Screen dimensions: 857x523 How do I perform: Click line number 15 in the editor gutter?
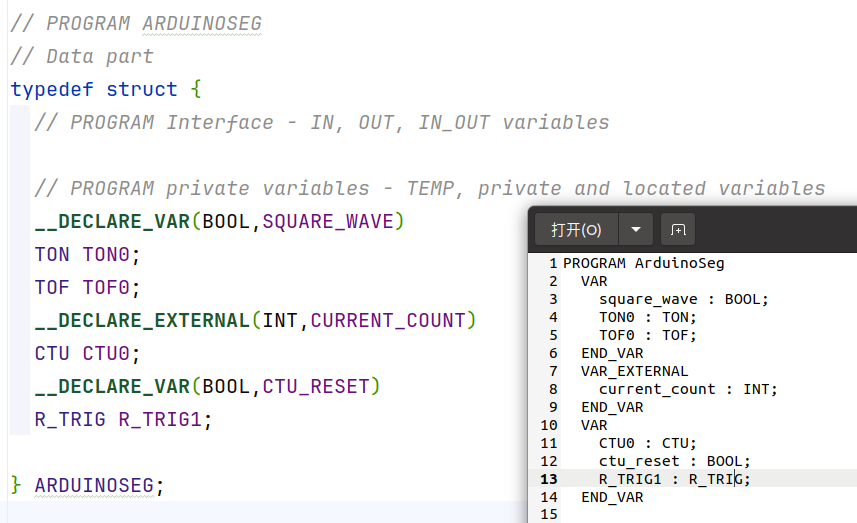click(549, 514)
